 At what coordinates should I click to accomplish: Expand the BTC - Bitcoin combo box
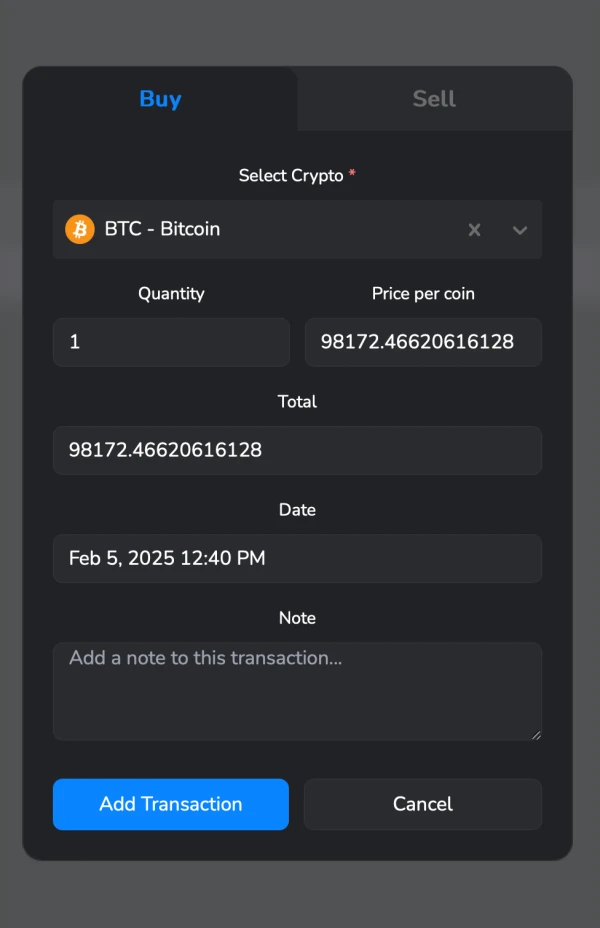pyautogui.click(x=300, y=229)
